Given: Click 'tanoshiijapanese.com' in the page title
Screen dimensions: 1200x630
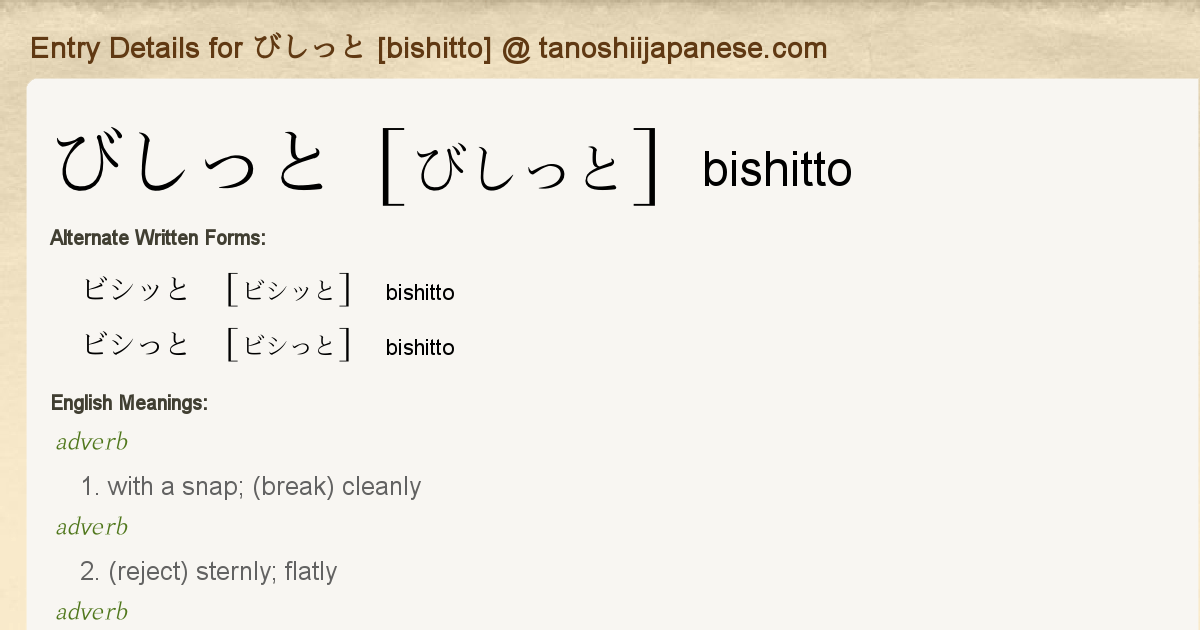Looking at the screenshot, I should pos(683,48).
